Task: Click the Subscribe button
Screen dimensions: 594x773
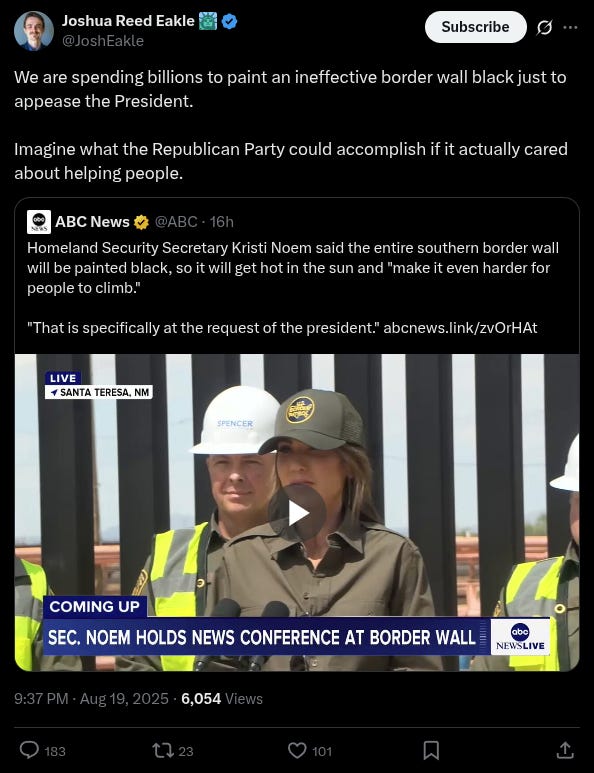Action: coord(475,27)
